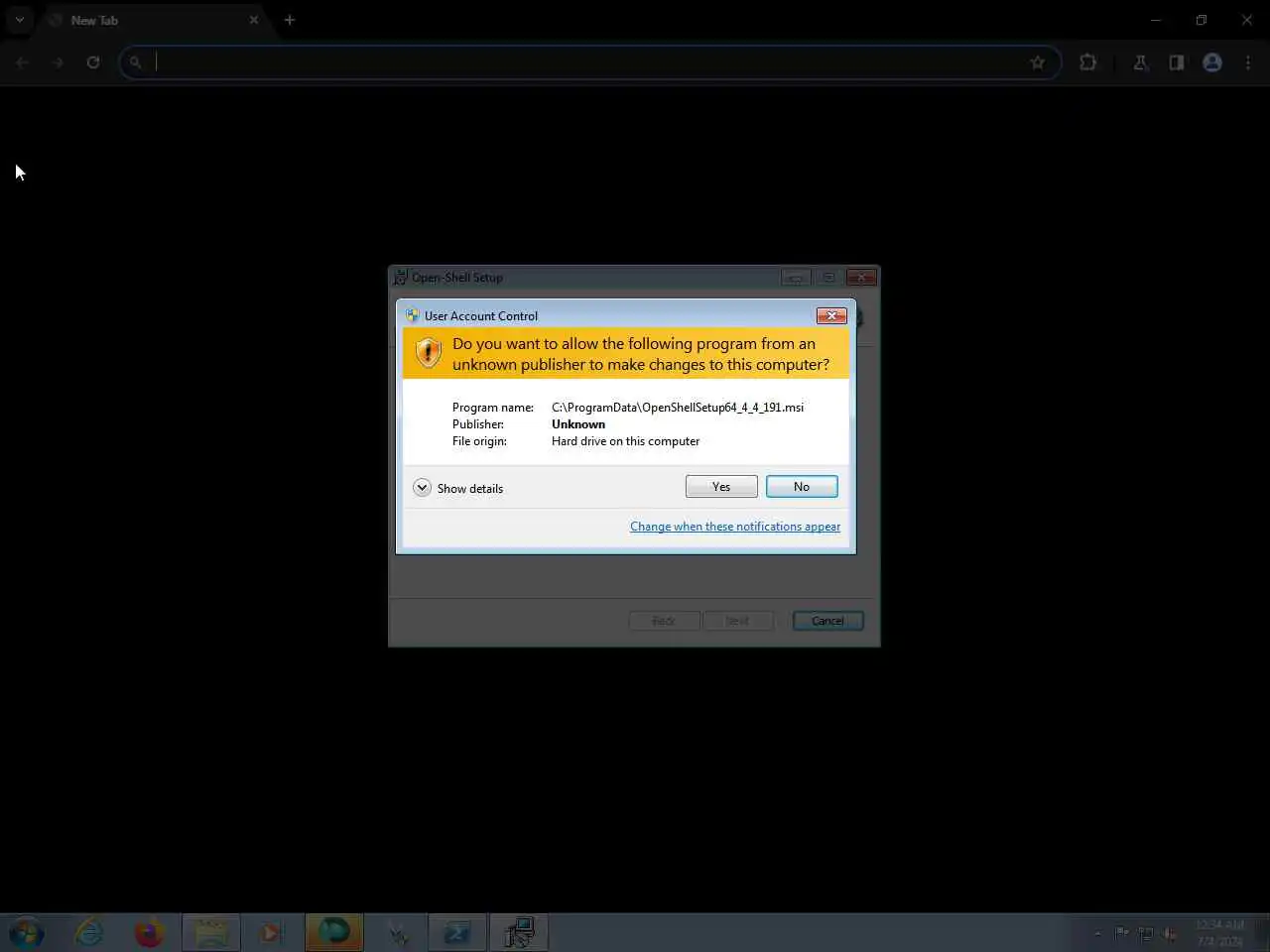Open 'Change when these notifications appear' link

[735, 527]
